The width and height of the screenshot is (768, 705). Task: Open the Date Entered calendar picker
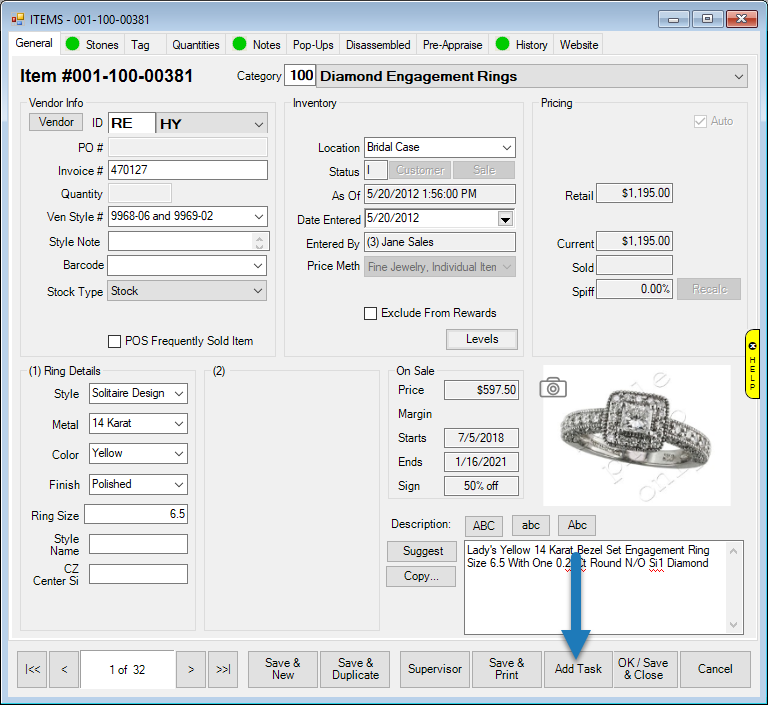click(x=505, y=219)
